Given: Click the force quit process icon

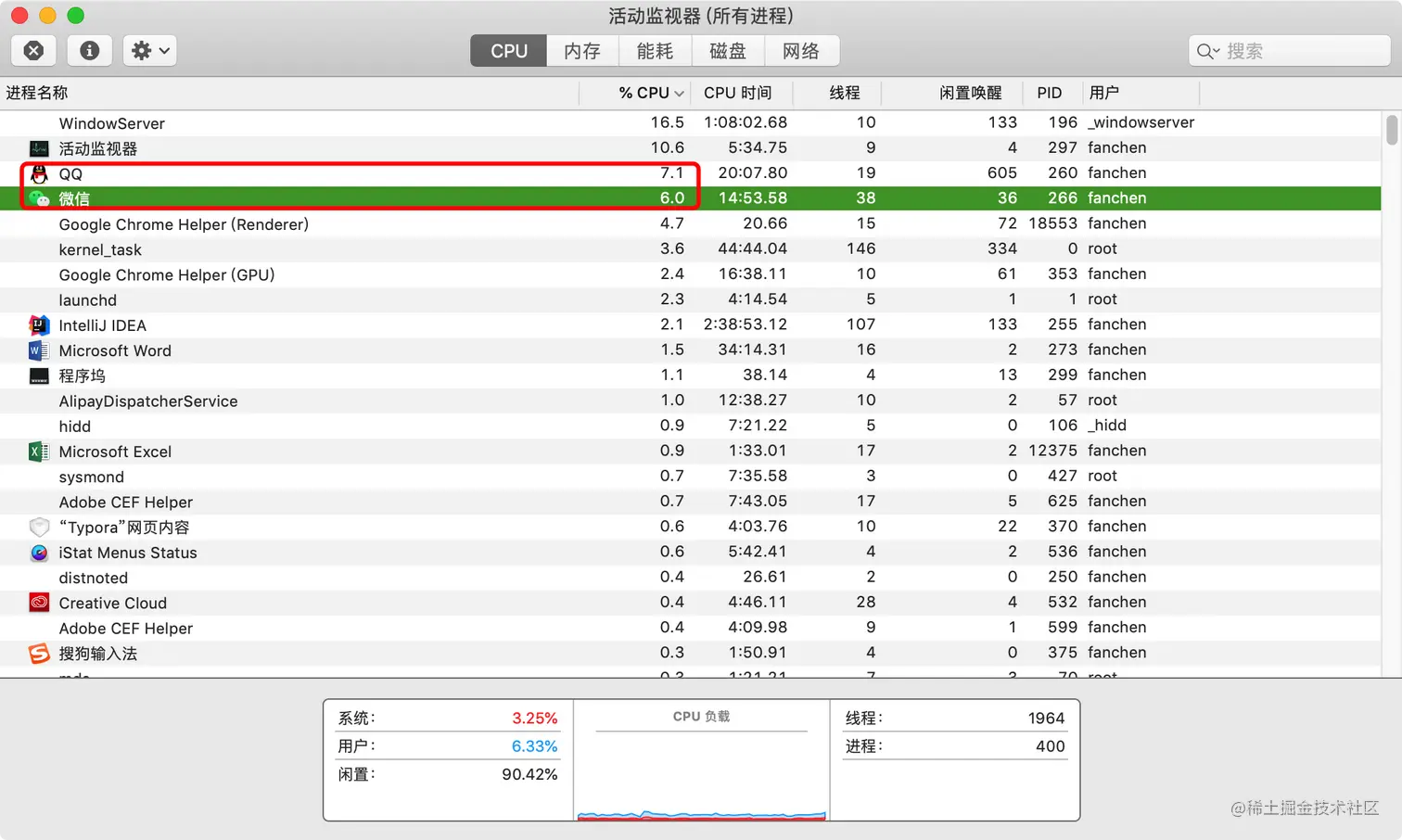Looking at the screenshot, I should coord(33,51).
